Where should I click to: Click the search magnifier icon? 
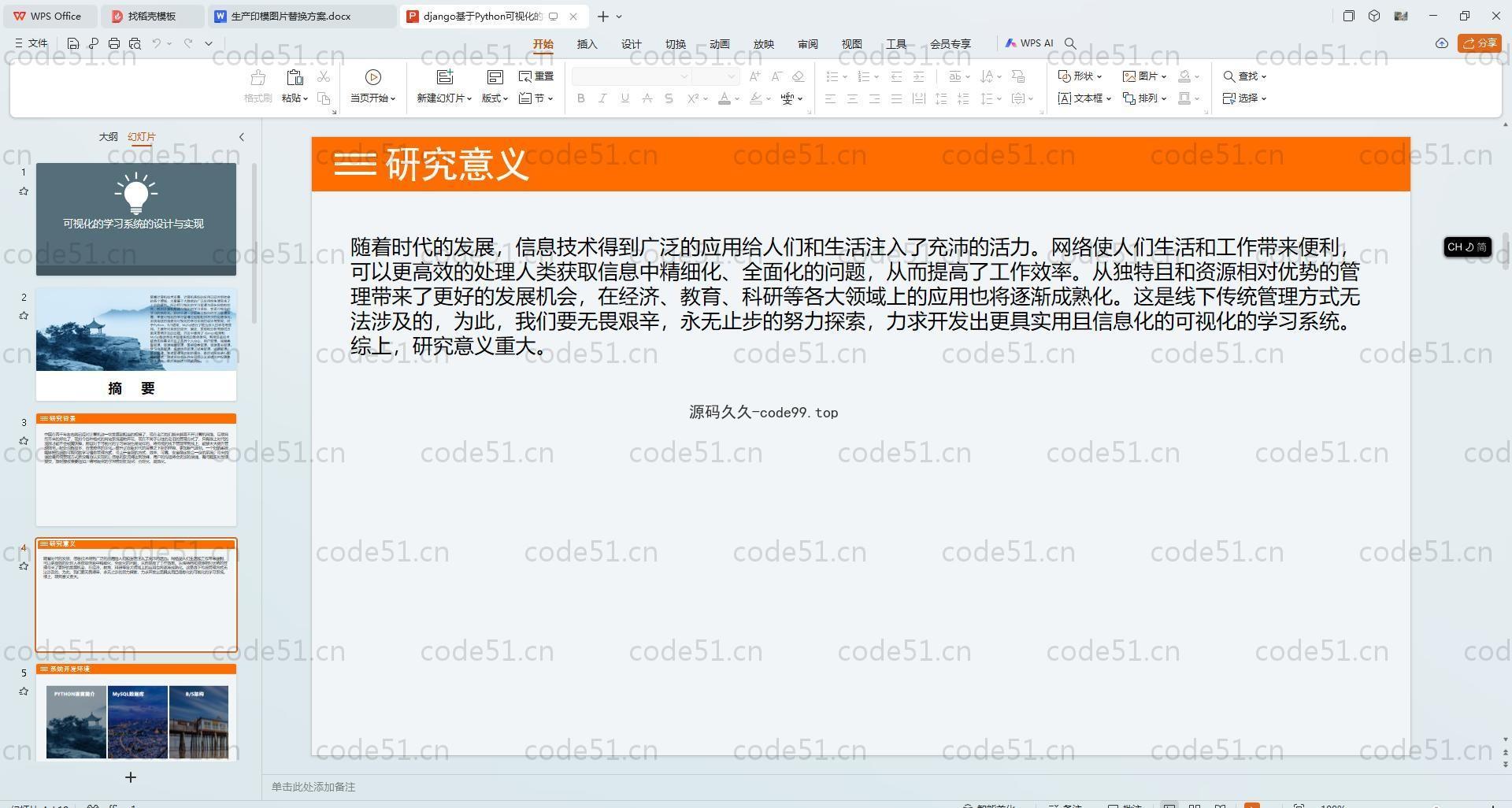(x=1070, y=43)
